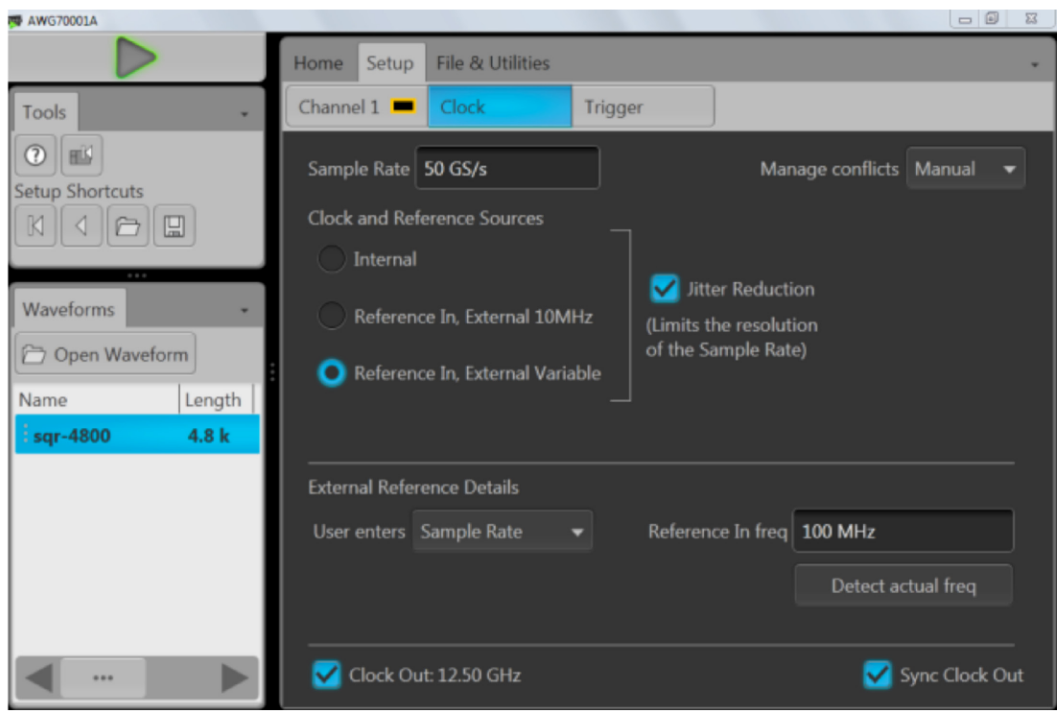The width and height of the screenshot is (1062, 715).
Task: Select Reference In, External 10MHz option
Action: click(331, 317)
